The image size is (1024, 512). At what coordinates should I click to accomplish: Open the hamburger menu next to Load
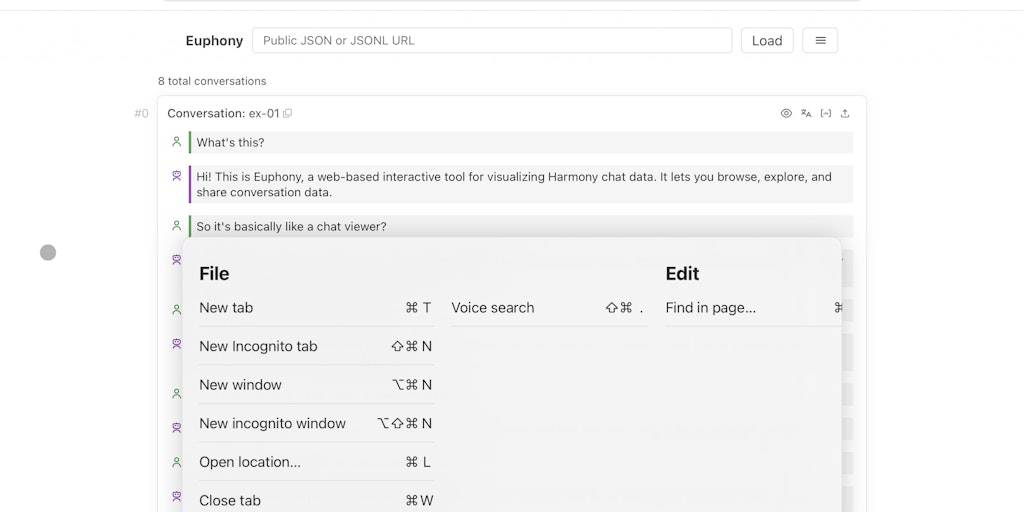pyautogui.click(x=820, y=40)
